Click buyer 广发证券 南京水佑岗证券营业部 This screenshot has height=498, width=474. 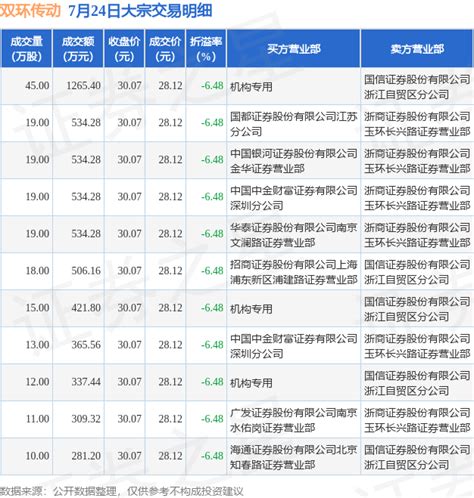pos(293,420)
